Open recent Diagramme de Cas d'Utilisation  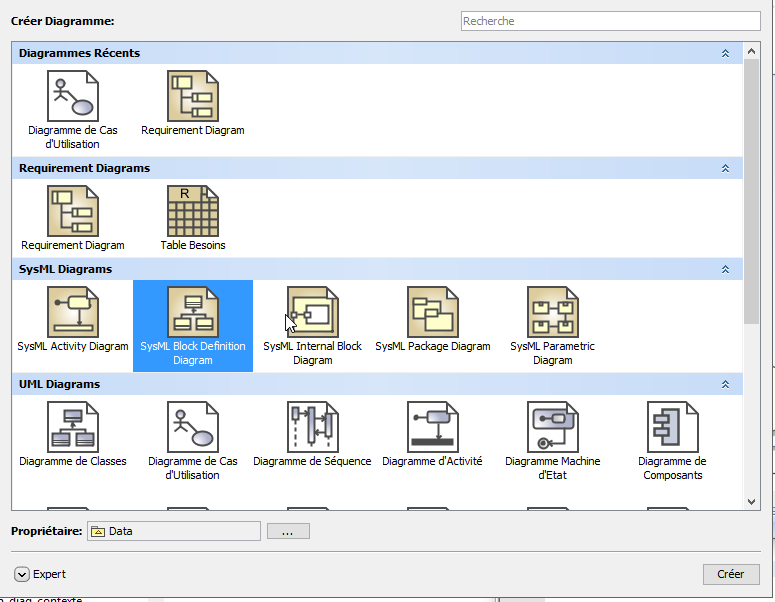click(73, 96)
